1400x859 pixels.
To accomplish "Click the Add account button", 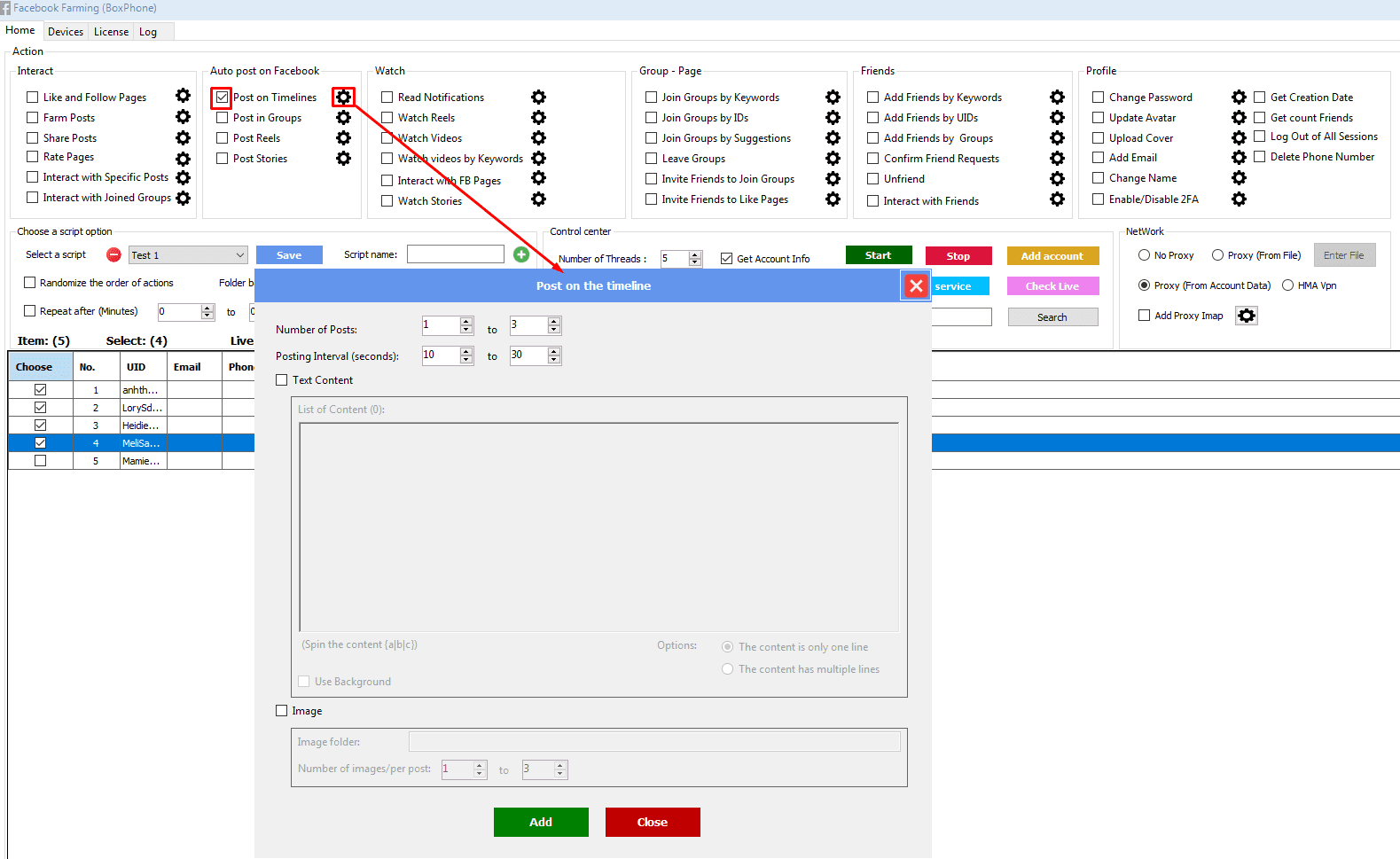I will coord(1052,255).
